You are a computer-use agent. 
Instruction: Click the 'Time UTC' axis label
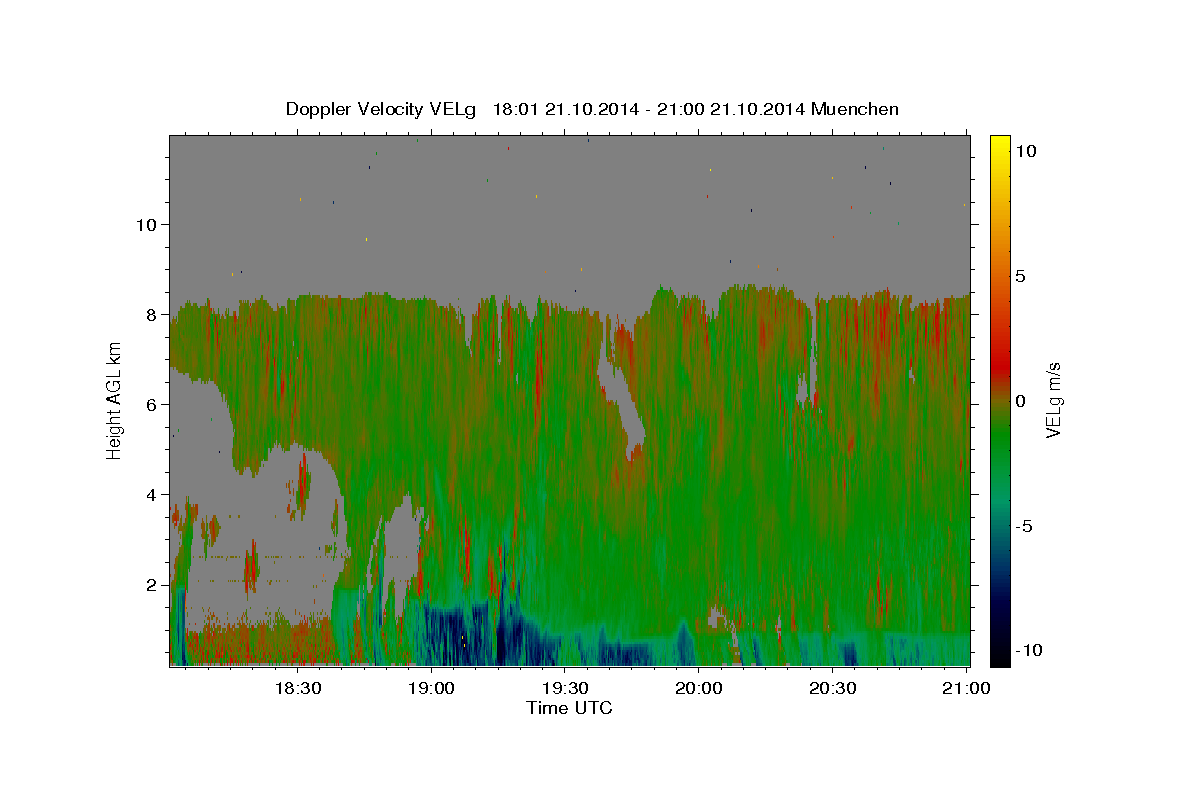pos(569,708)
